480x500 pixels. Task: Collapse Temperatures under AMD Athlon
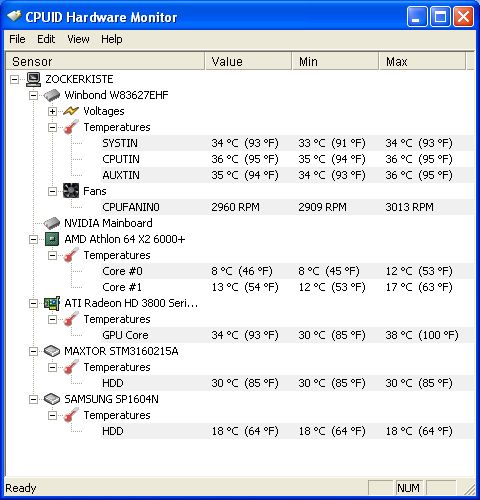[x=52, y=255]
